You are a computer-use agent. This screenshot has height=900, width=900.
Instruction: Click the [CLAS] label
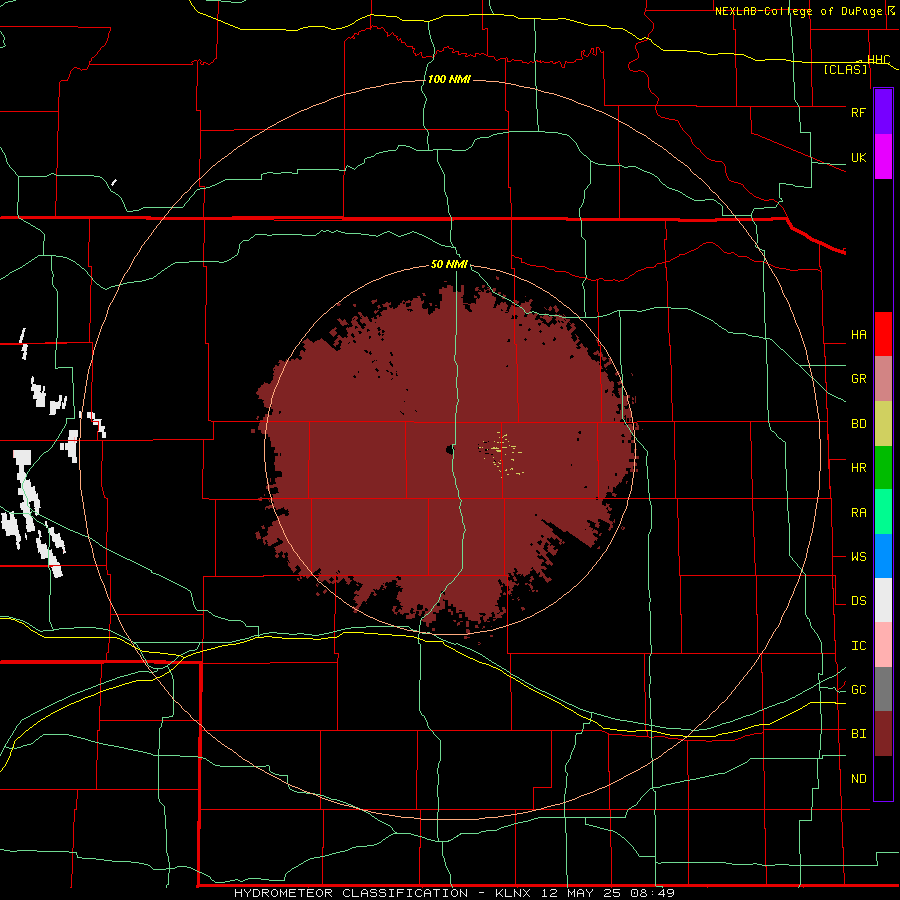[845, 69]
